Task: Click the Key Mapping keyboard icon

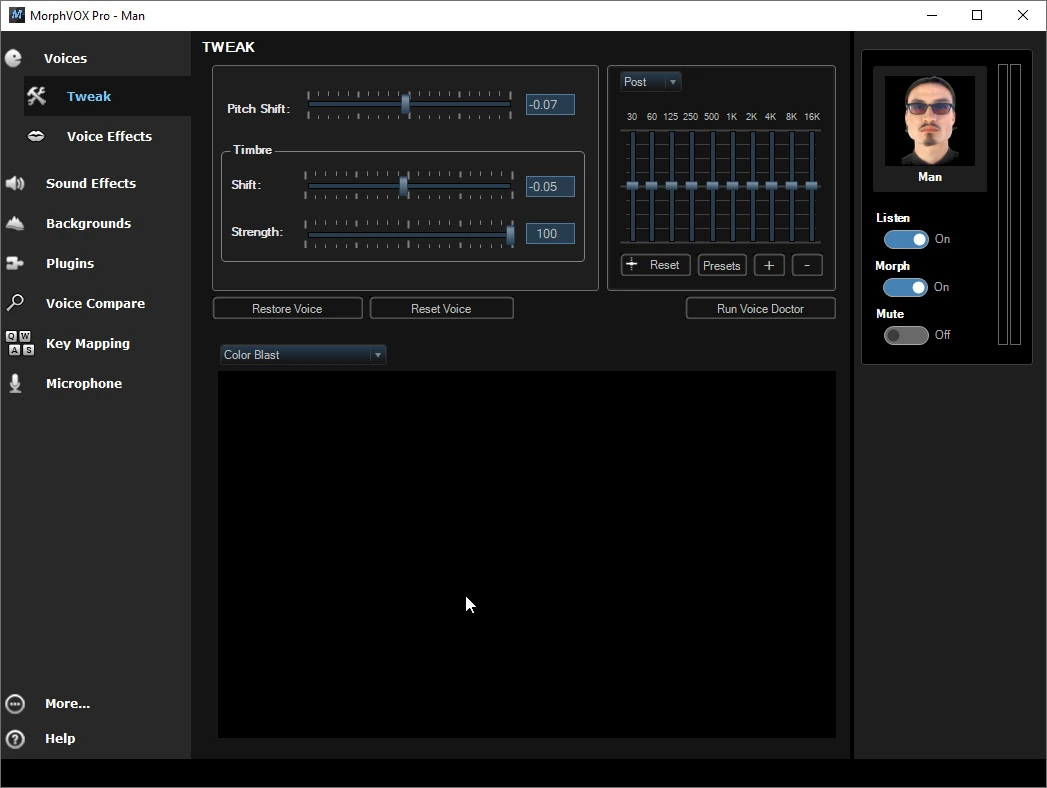Action: click(x=19, y=343)
